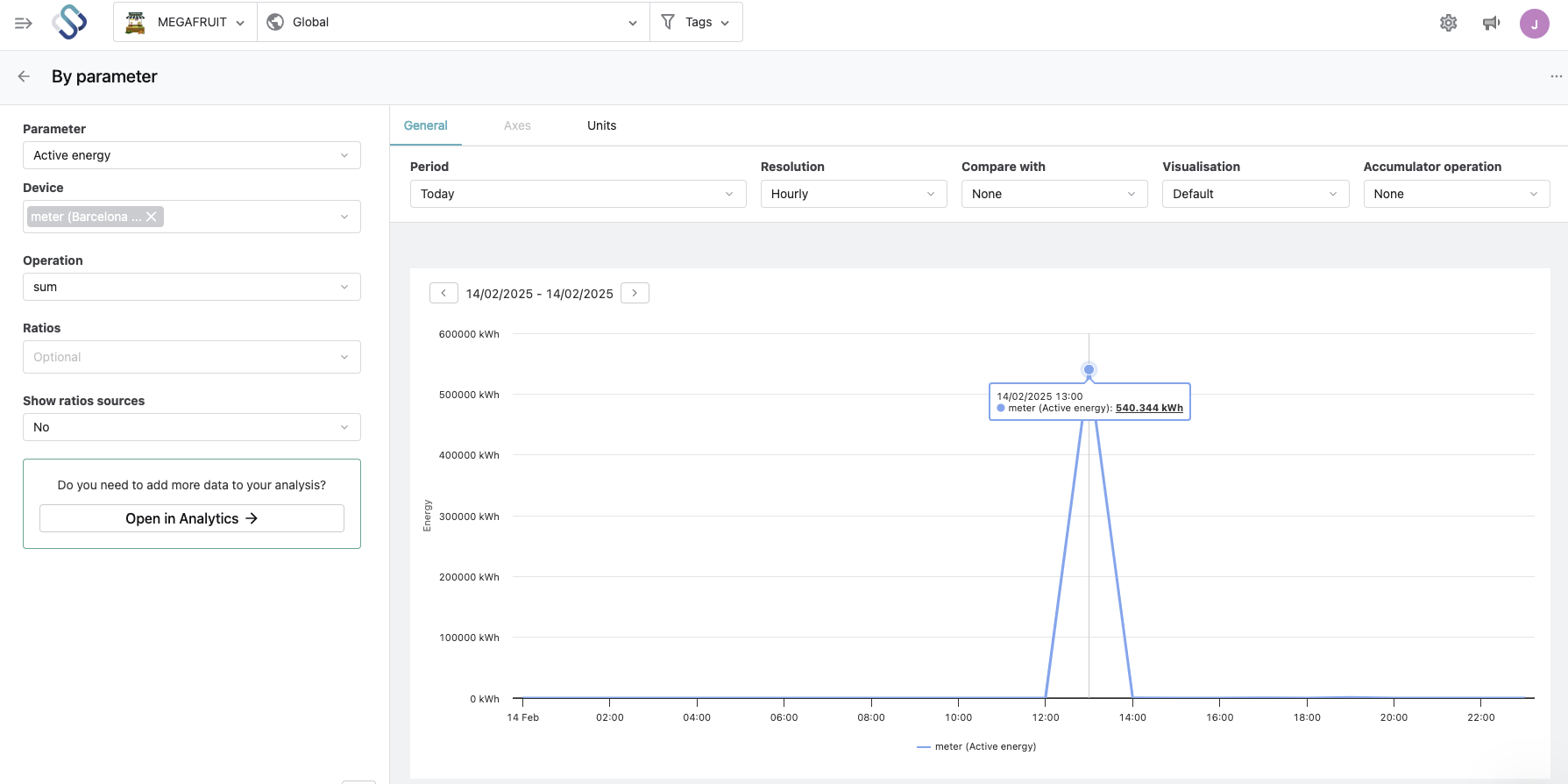Image resolution: width=1568 pixels, height=784 pixels.
Task: Expand the Device selection dropdown
Action: [192, 217]
